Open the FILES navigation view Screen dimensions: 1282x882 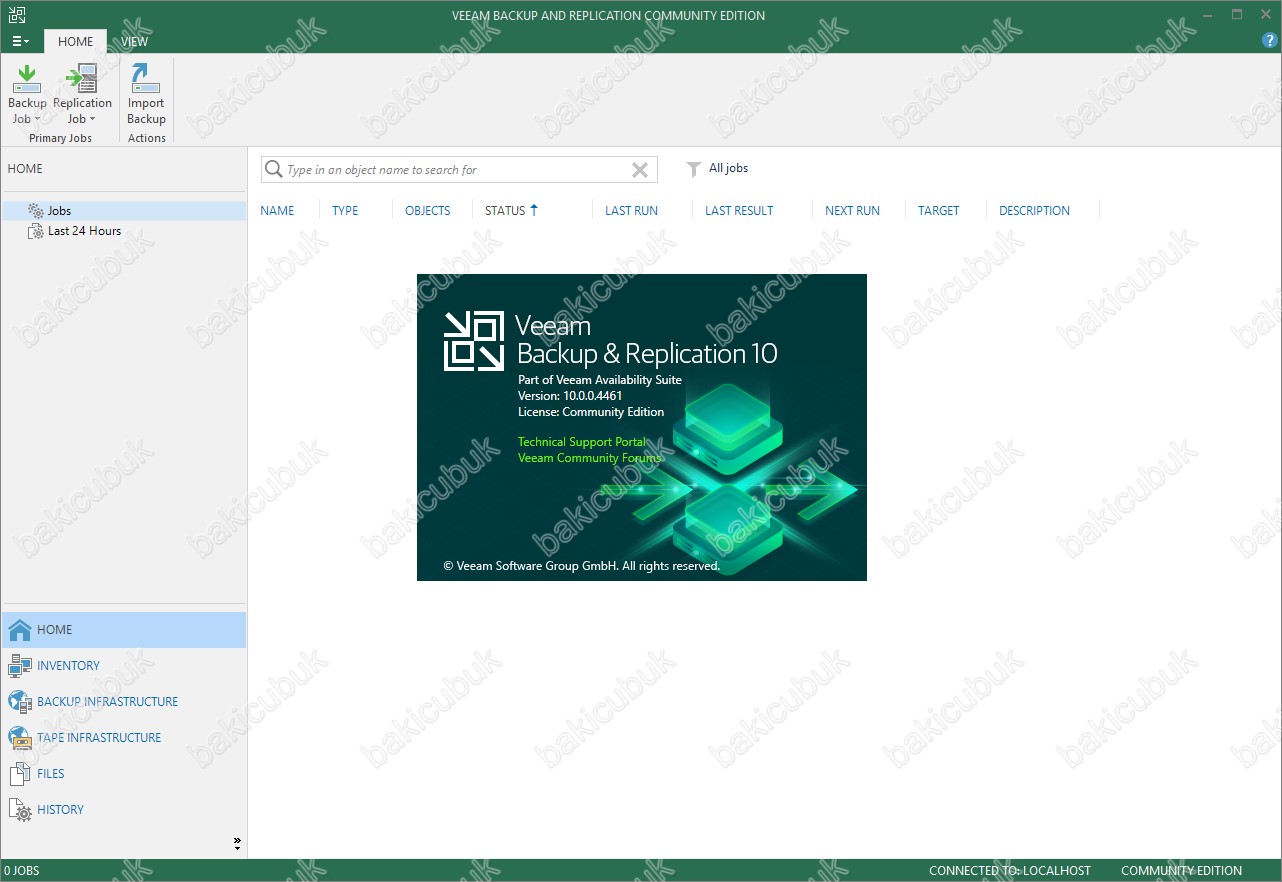pyautogui.click(x=124, y=774)
